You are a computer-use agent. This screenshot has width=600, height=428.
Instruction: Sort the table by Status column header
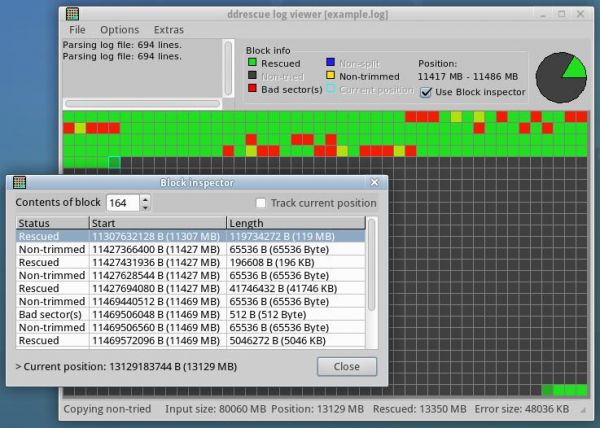click(52, 223)
